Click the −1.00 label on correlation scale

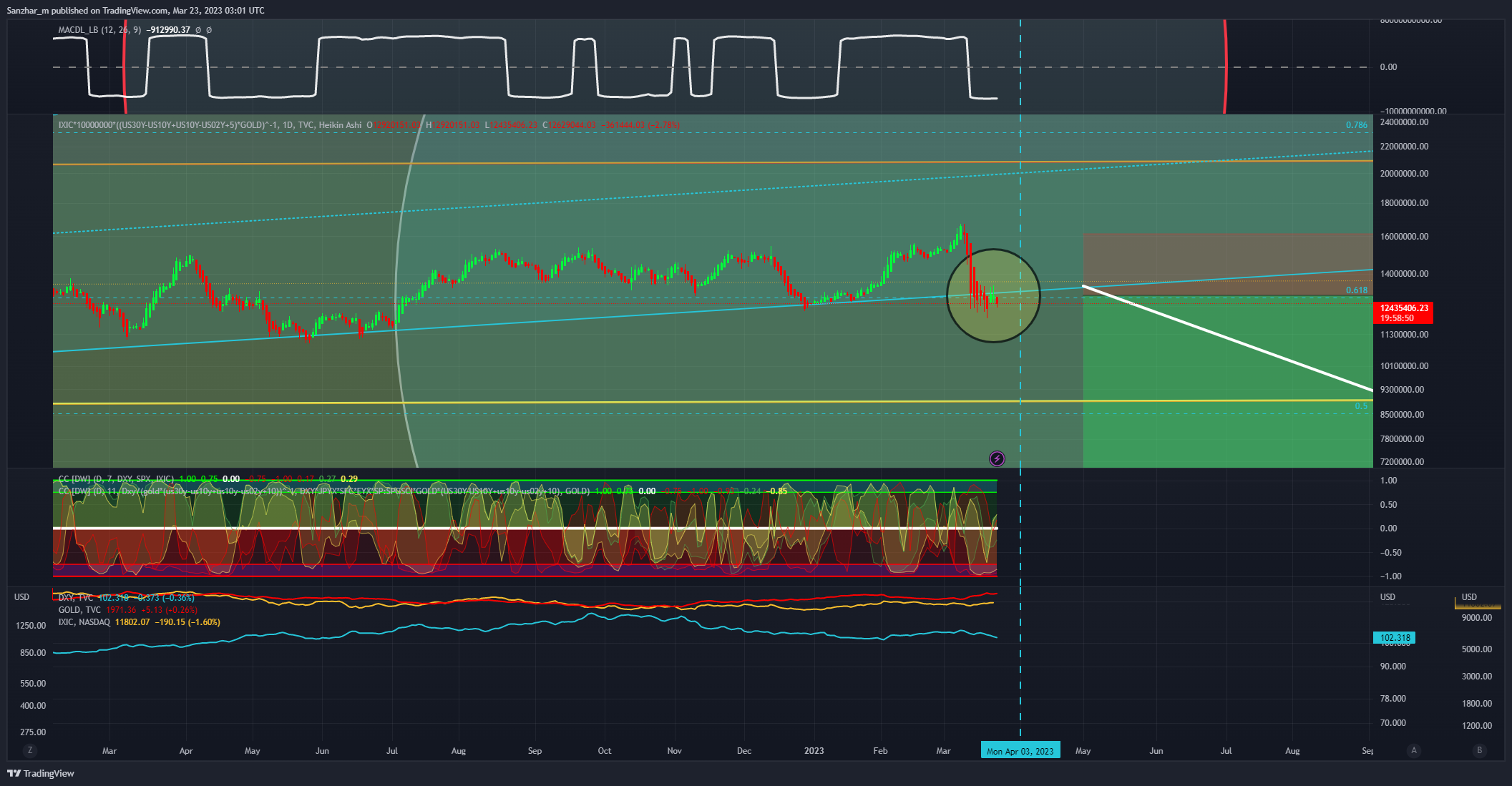click(x=1390, y=576)
